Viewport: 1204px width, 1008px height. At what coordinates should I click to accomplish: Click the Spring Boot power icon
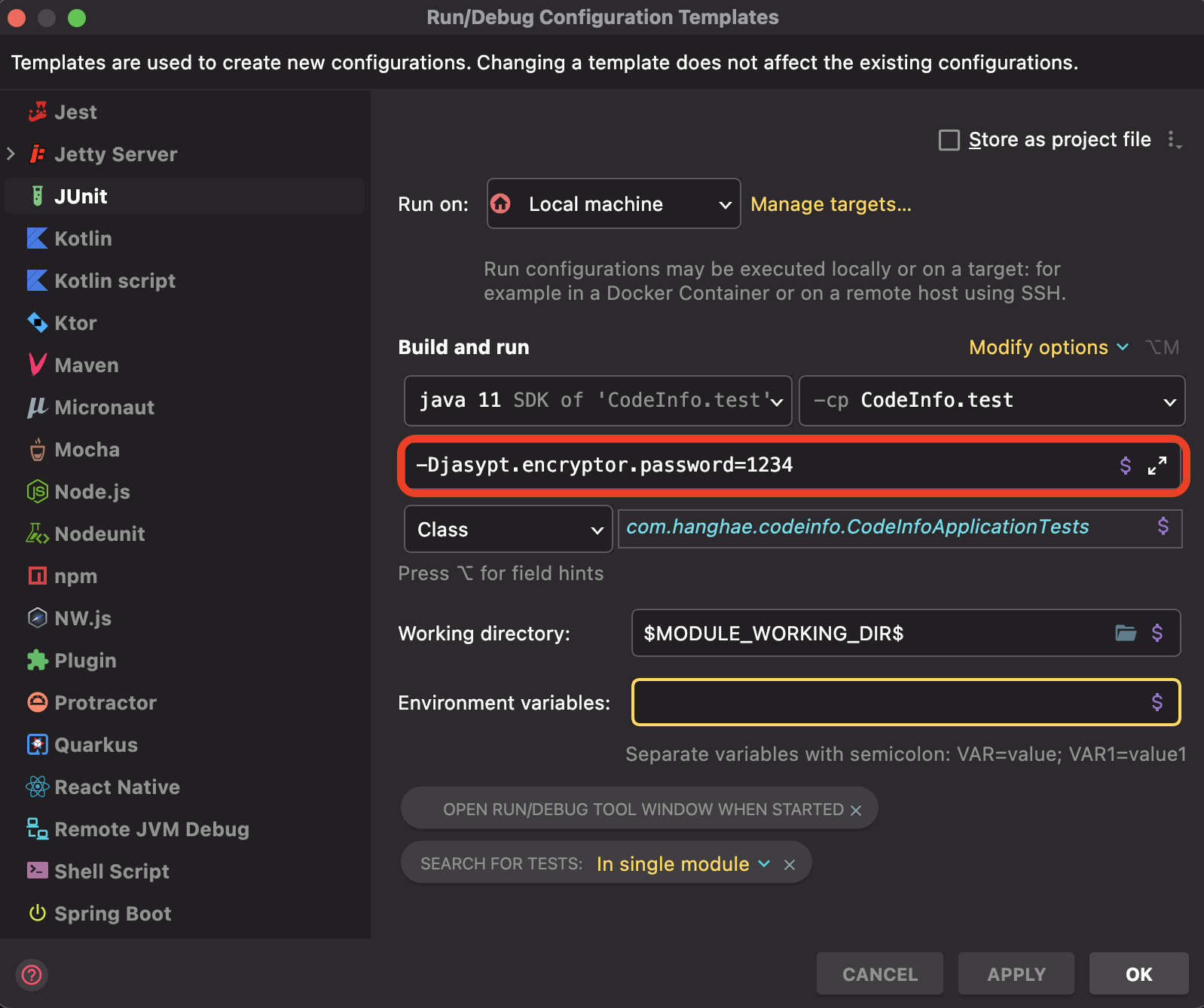[38, 914]
